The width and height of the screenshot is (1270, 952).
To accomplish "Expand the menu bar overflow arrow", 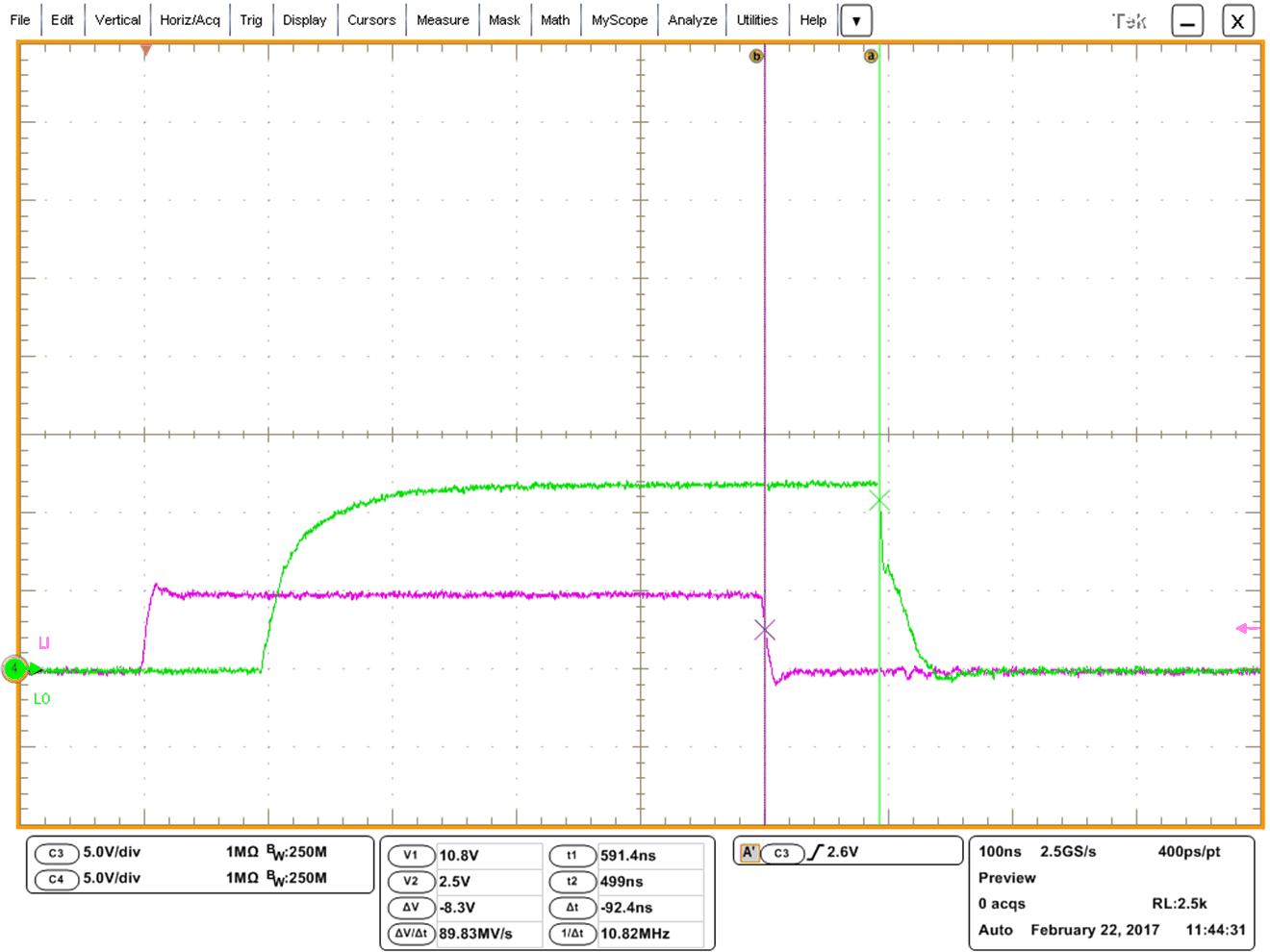I will click(855, 20).
